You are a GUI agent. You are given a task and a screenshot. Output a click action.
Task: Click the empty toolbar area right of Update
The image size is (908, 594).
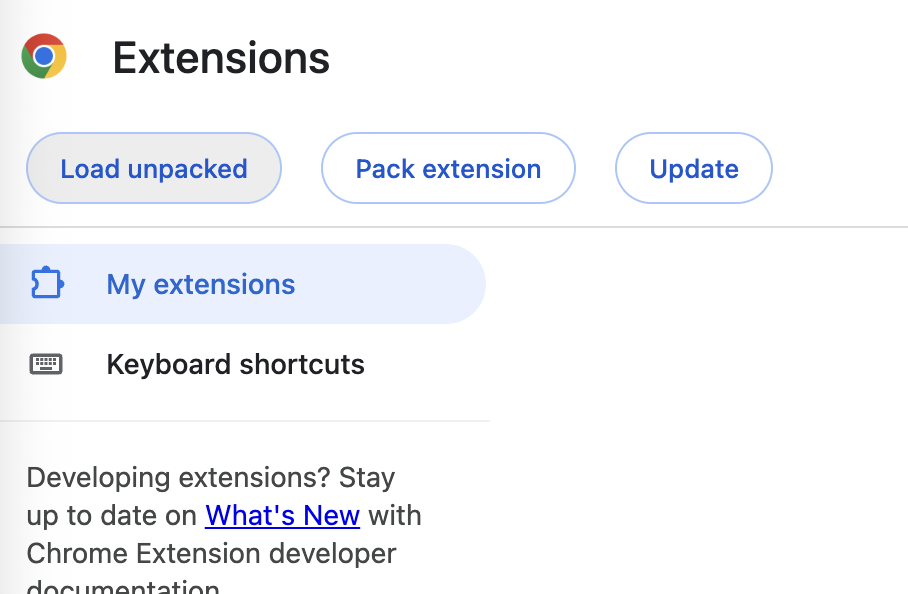840,168
